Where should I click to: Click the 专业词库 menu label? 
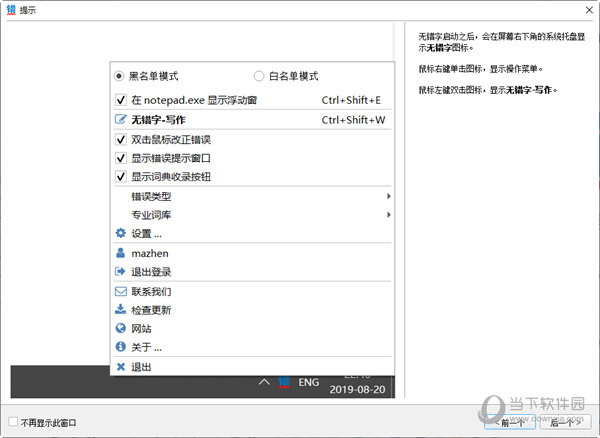[151, 215]
